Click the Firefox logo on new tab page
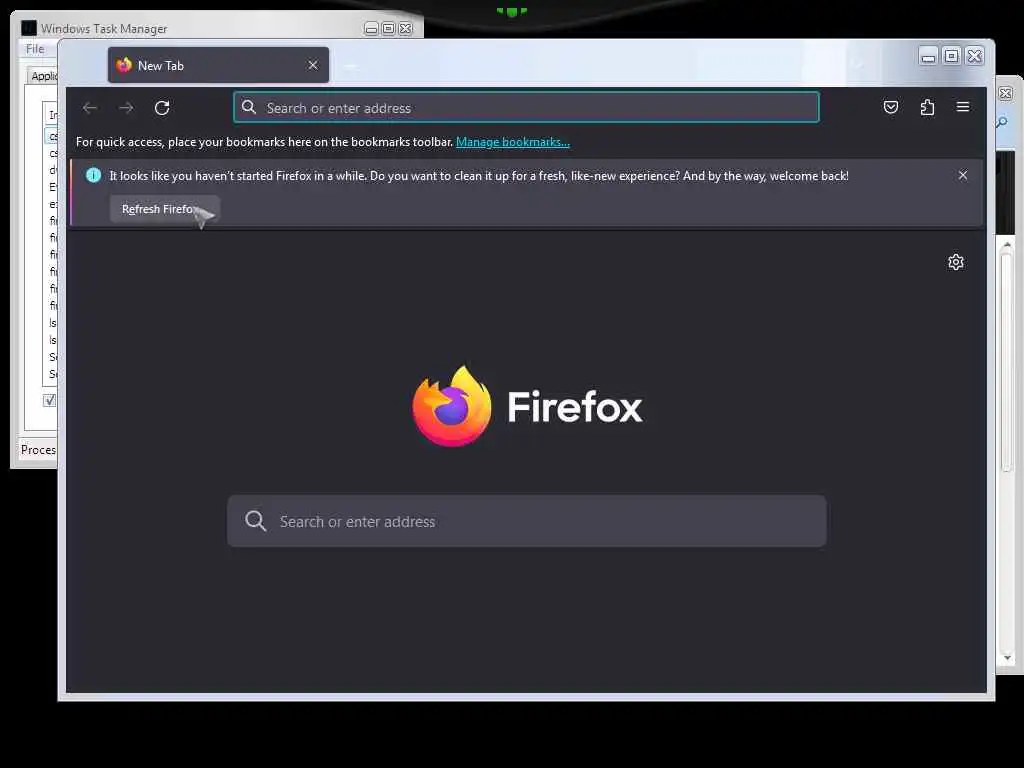The image size is (1024, 768). click(x=452, y=406)
